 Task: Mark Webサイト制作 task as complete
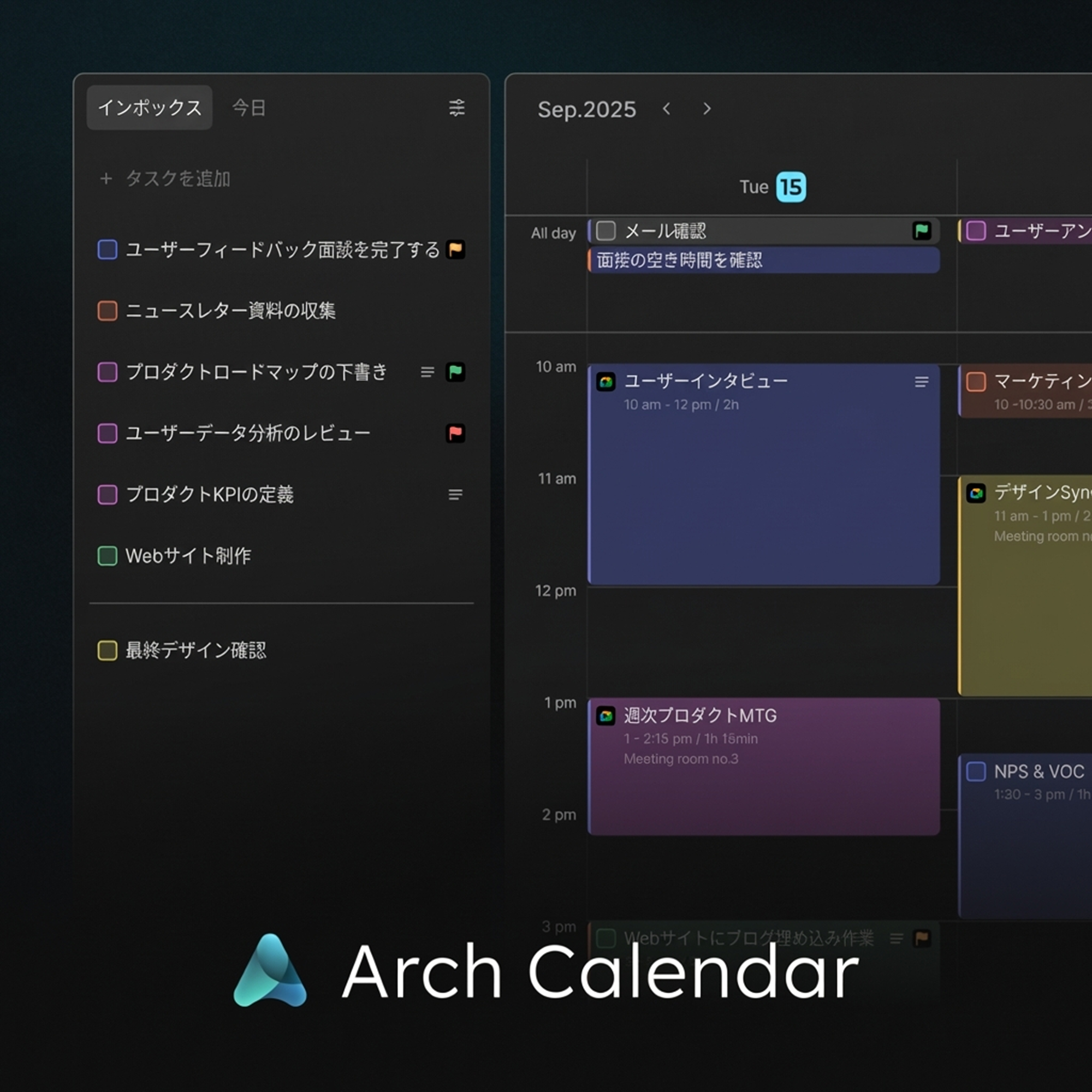coord(108,556)
